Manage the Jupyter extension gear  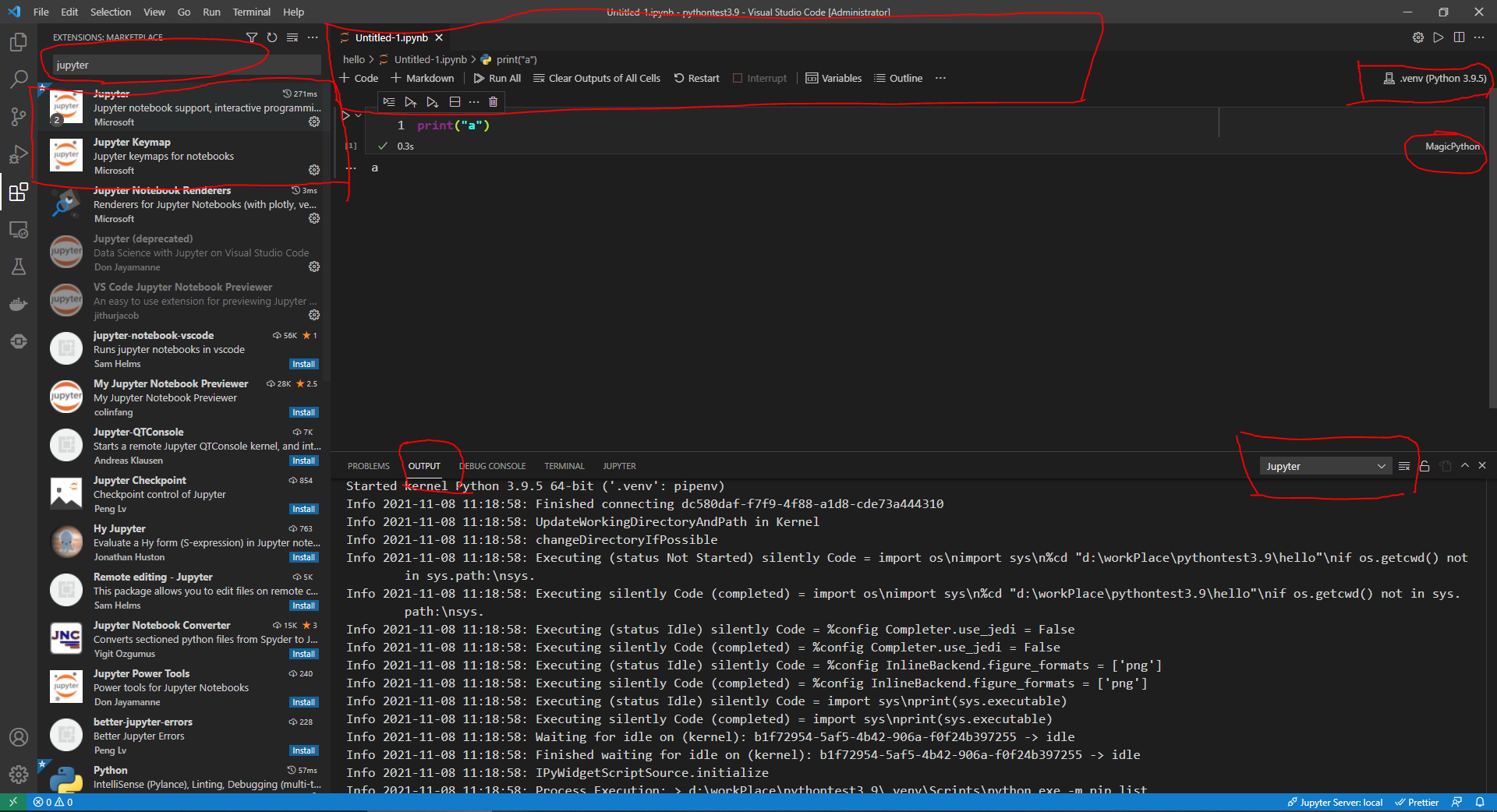(x=314, y=122)
